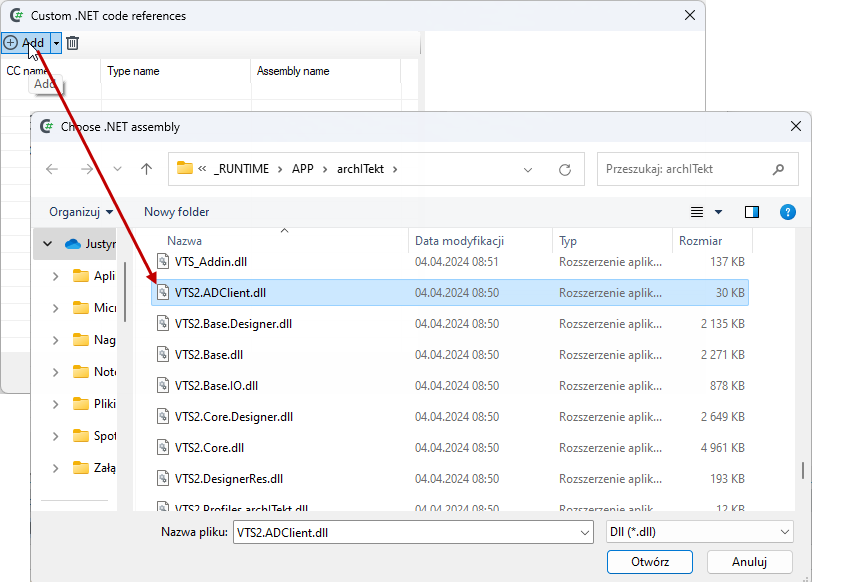Click the trash delete icon in references toolbar
Screen dimensions: 863x585
coord(73,42)
